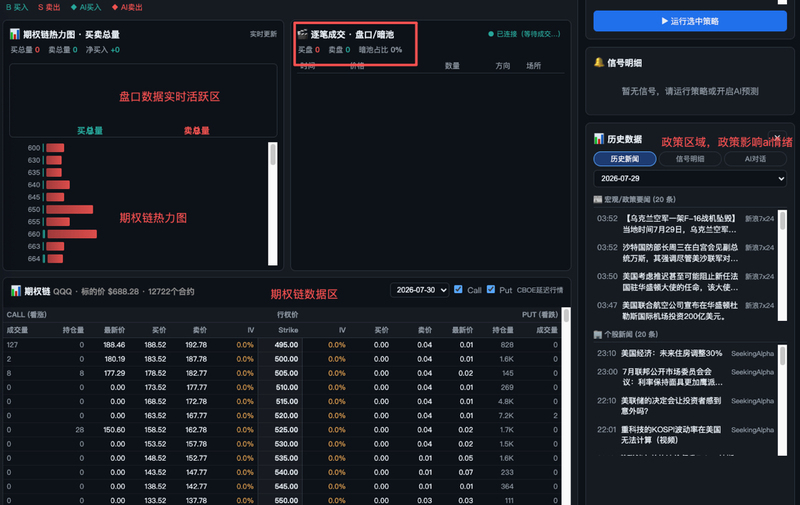
Task: Click the PUT side 持仓量 column header
Action: pos(503,330)
